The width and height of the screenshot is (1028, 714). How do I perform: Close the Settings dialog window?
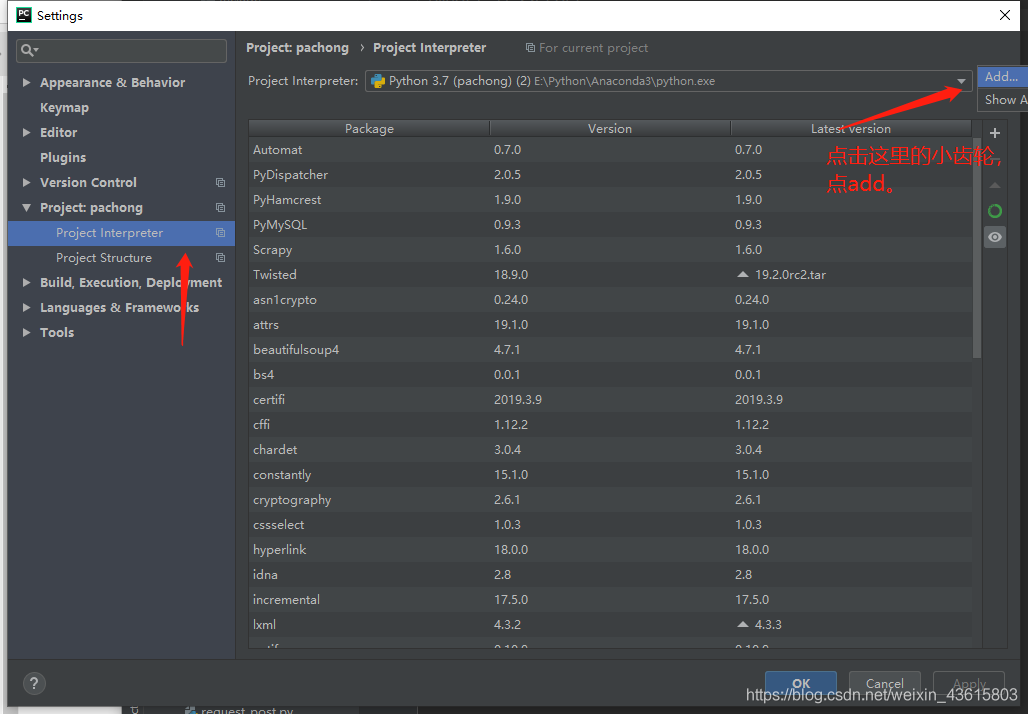click(x=1004, y=15)
